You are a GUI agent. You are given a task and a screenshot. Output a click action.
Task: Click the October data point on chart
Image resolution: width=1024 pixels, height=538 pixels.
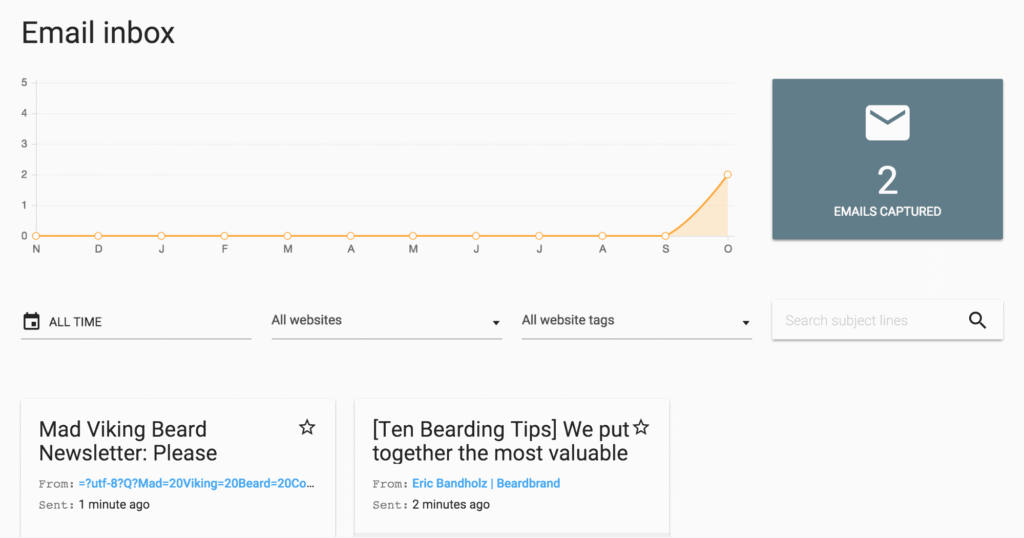pyautogui.click(x=727, y=175)
